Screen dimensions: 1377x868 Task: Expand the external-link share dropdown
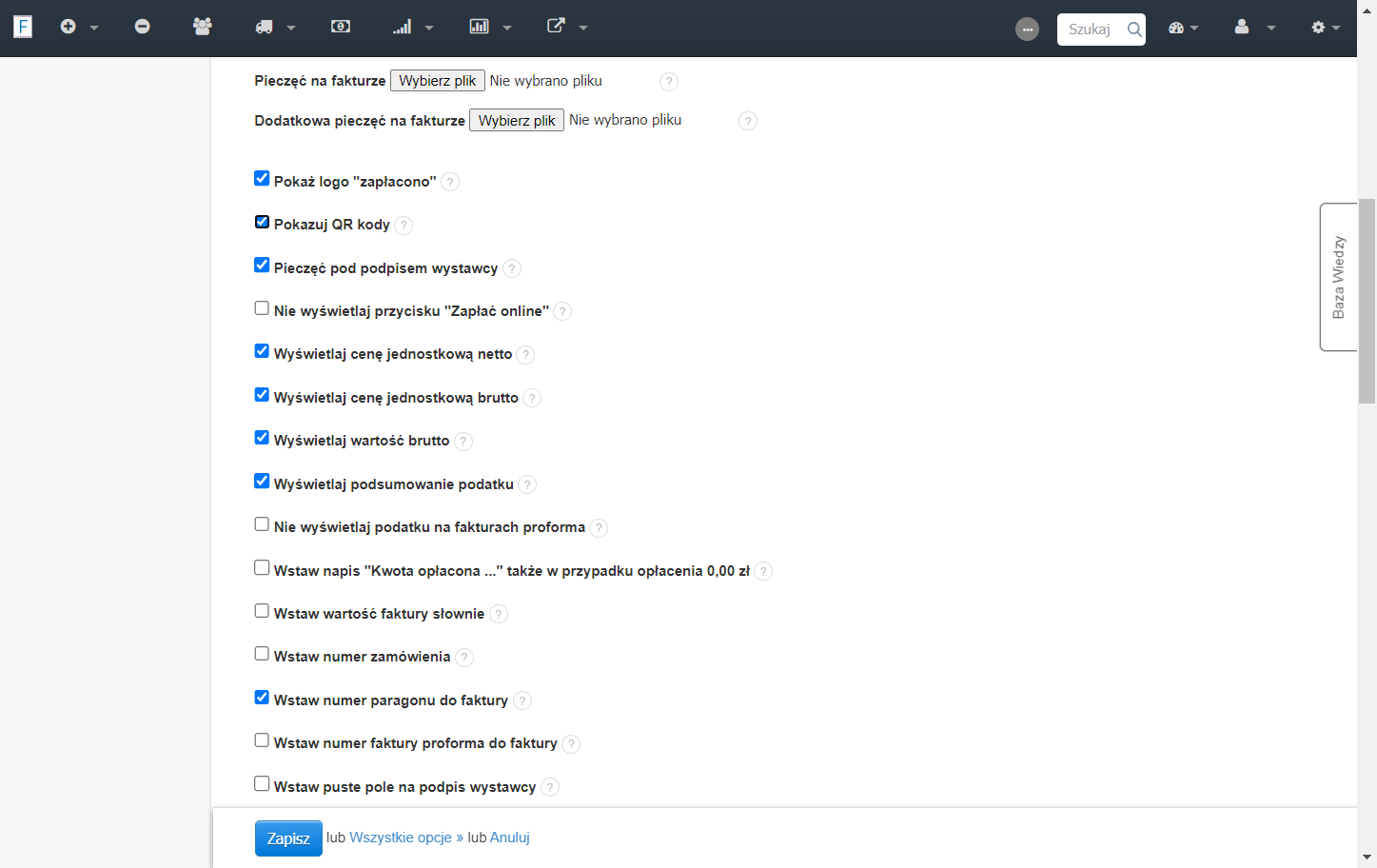coord(567,27)
